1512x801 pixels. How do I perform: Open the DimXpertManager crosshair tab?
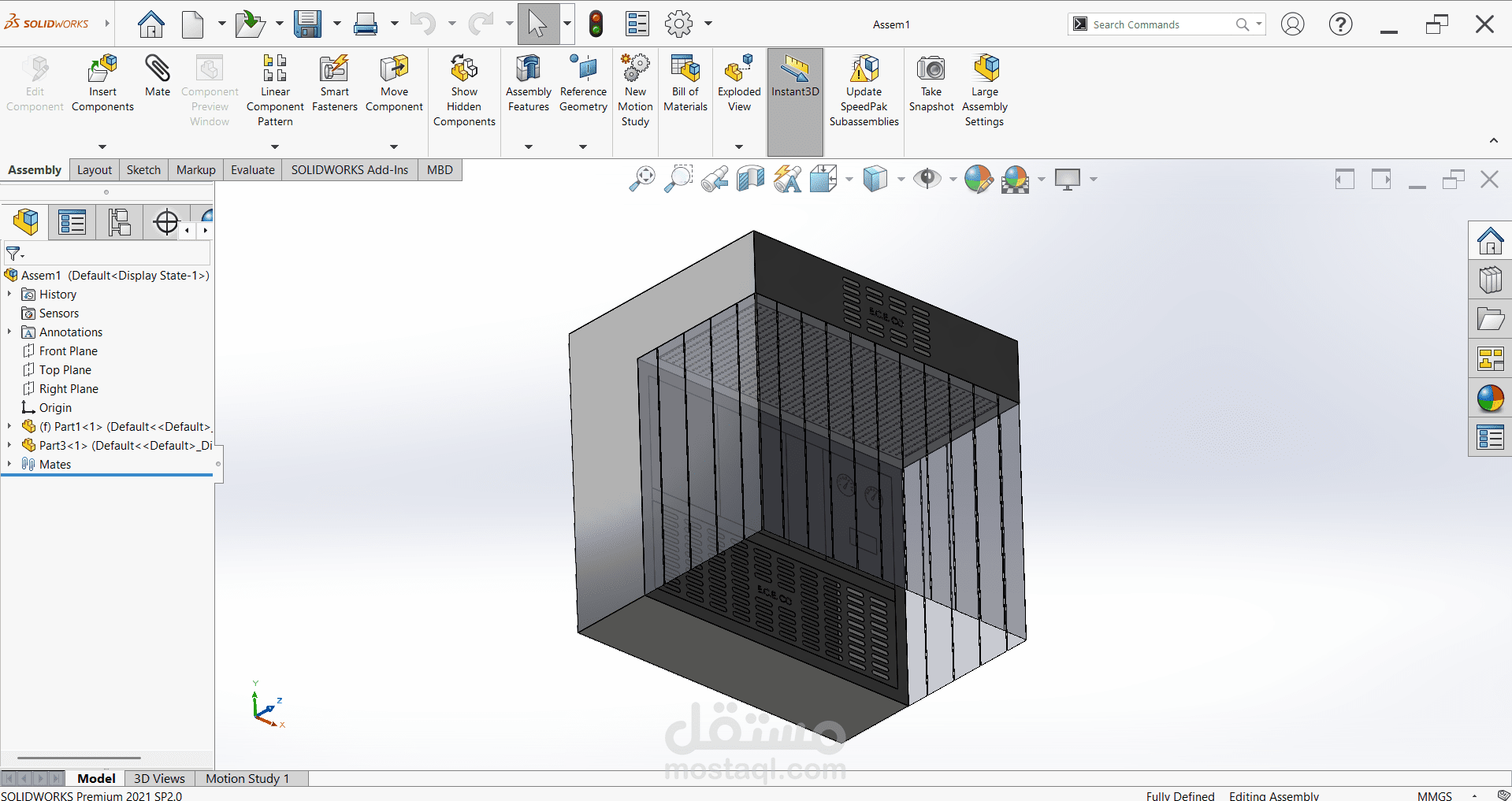click(166, 222)
